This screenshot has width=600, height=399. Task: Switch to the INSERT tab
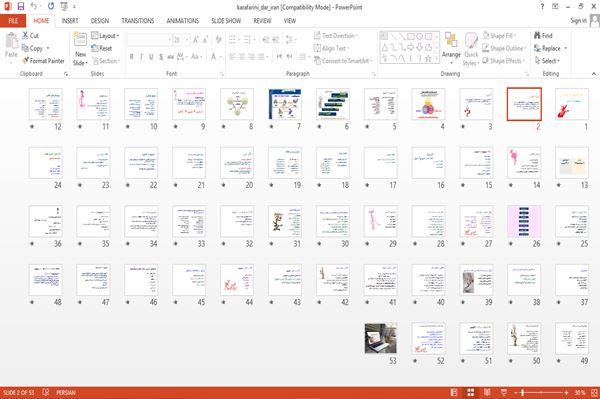70,21
